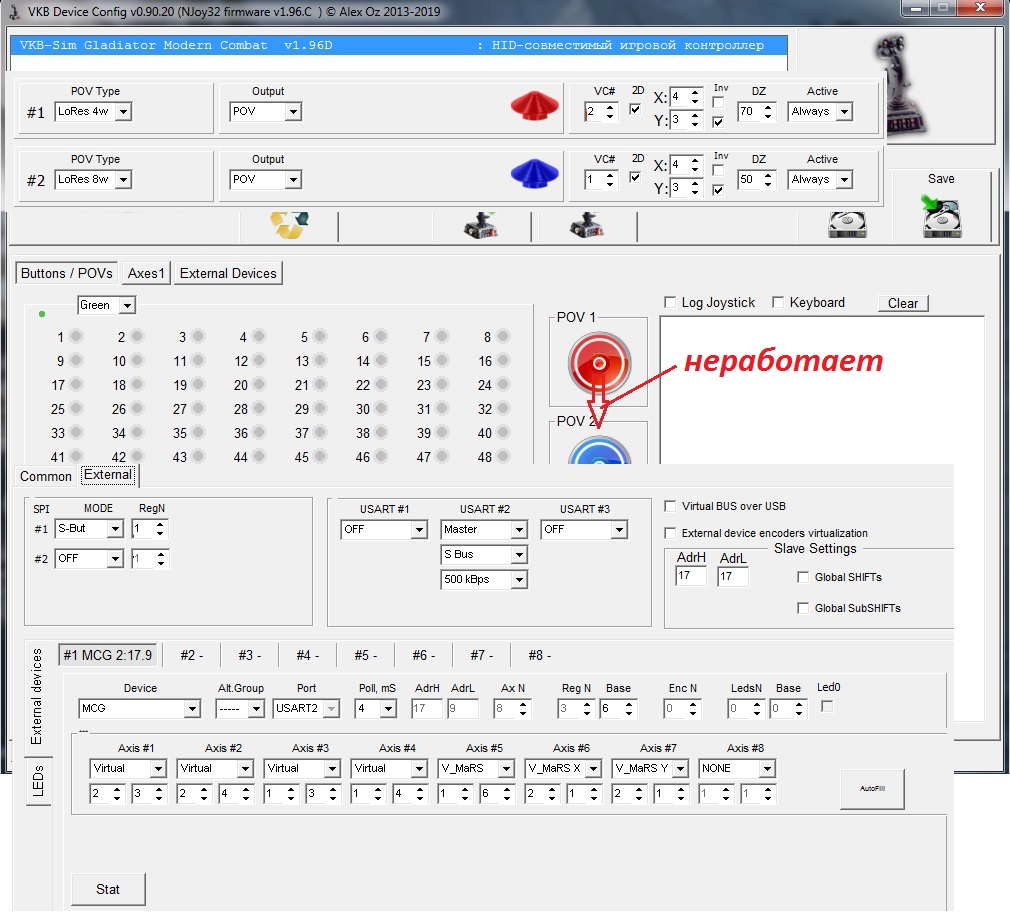Click the blue POV 2 indicator
The width and height of the screenshot is (1010, 917).
[x=598, y=451]
